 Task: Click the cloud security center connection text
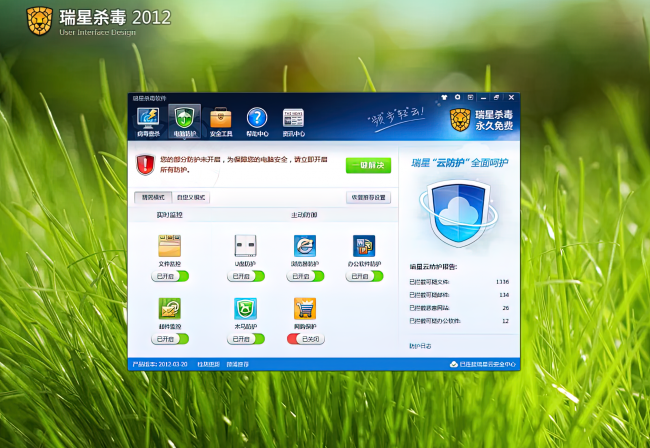(x=488, y=364)
